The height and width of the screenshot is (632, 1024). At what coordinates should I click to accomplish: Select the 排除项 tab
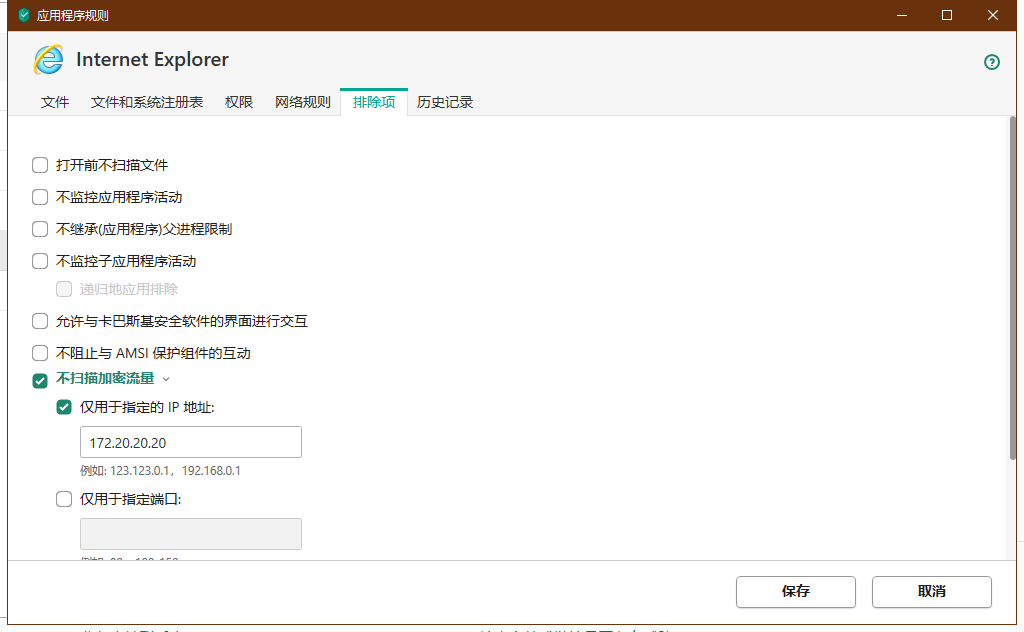click(x=374, y=102)
